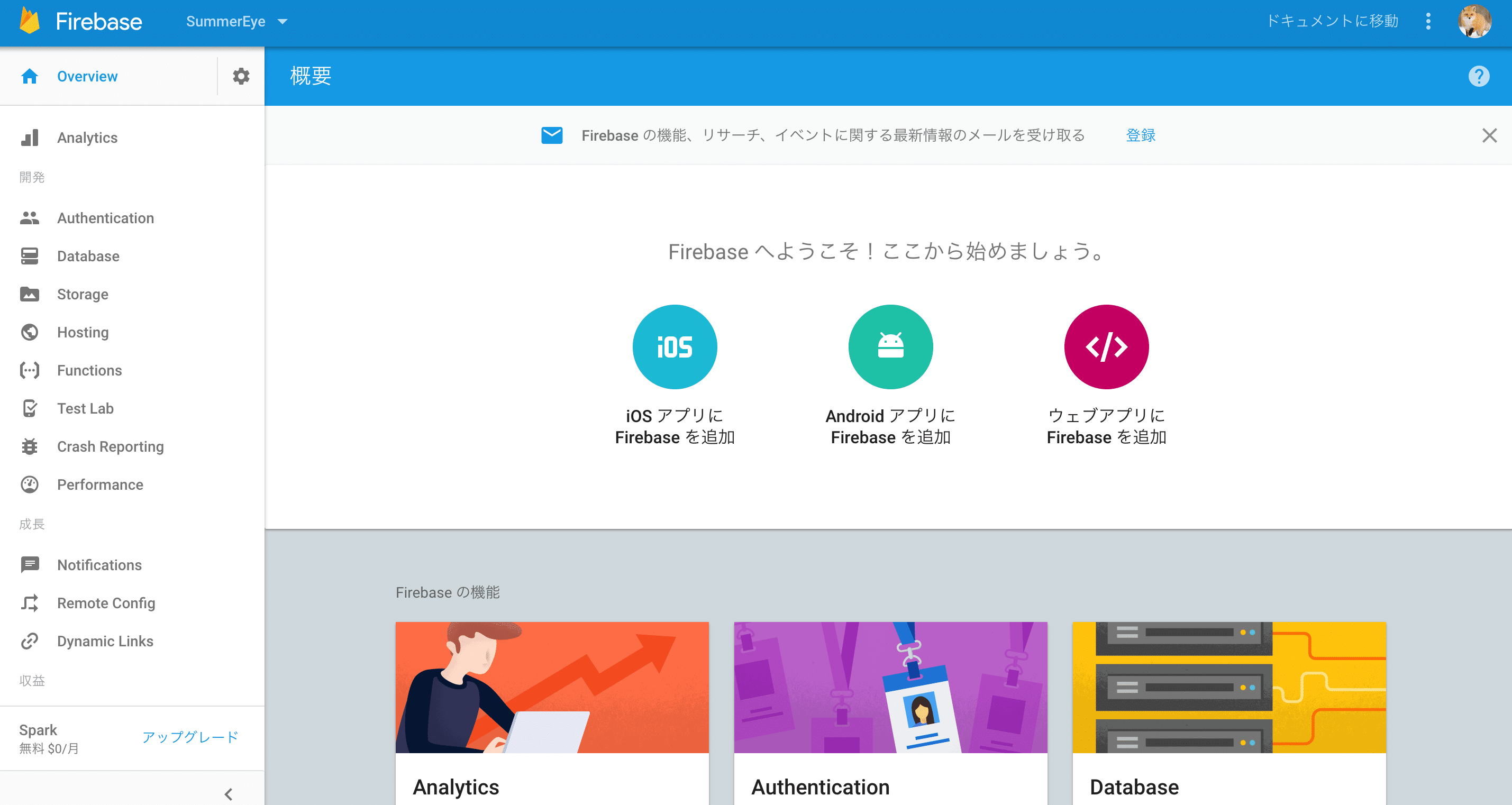Click the Hosting globe icon

coord(29,333)
